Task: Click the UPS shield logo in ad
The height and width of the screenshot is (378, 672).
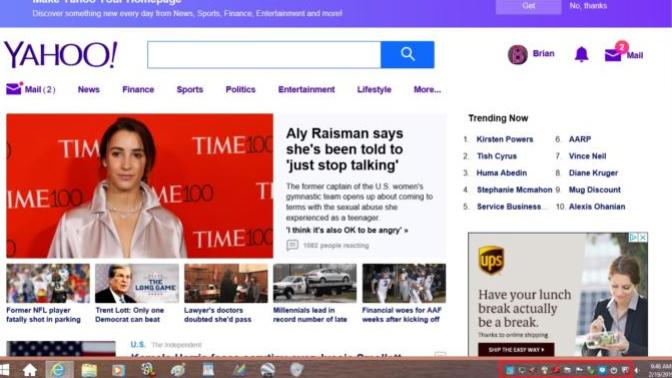Action: coord(491,260)
